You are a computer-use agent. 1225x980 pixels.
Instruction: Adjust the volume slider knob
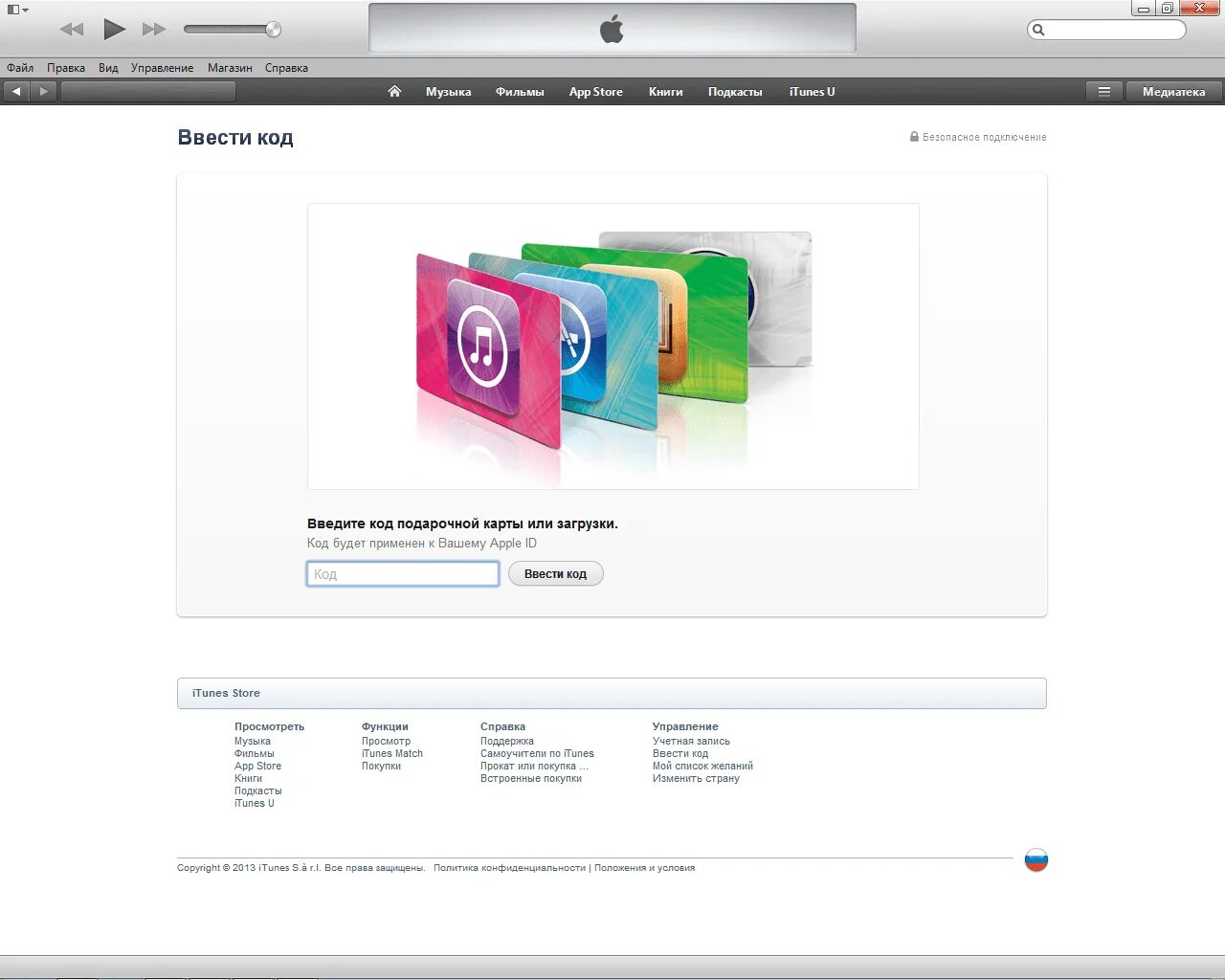coord(273,30)
